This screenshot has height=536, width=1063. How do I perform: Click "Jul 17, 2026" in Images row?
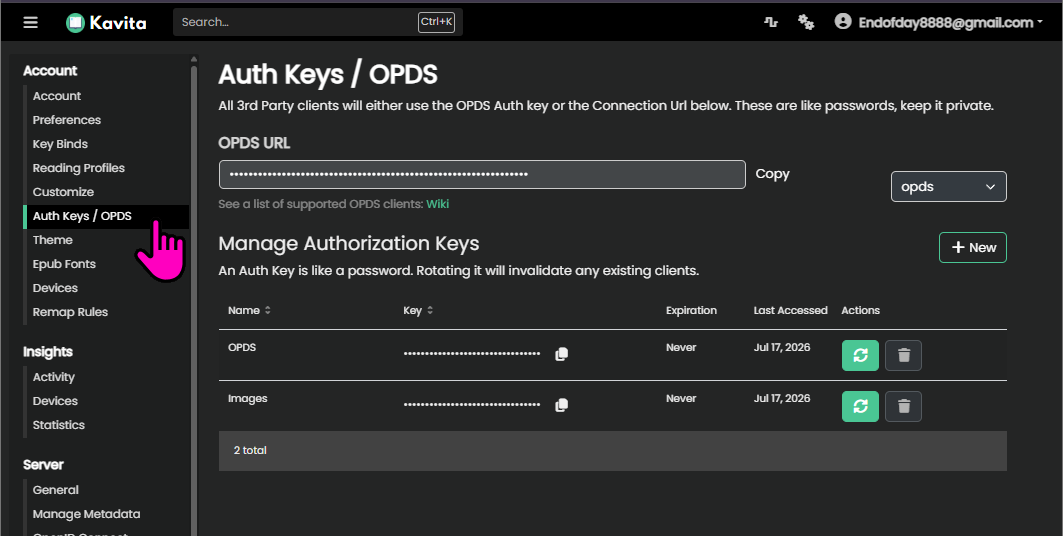click(782, 398)
